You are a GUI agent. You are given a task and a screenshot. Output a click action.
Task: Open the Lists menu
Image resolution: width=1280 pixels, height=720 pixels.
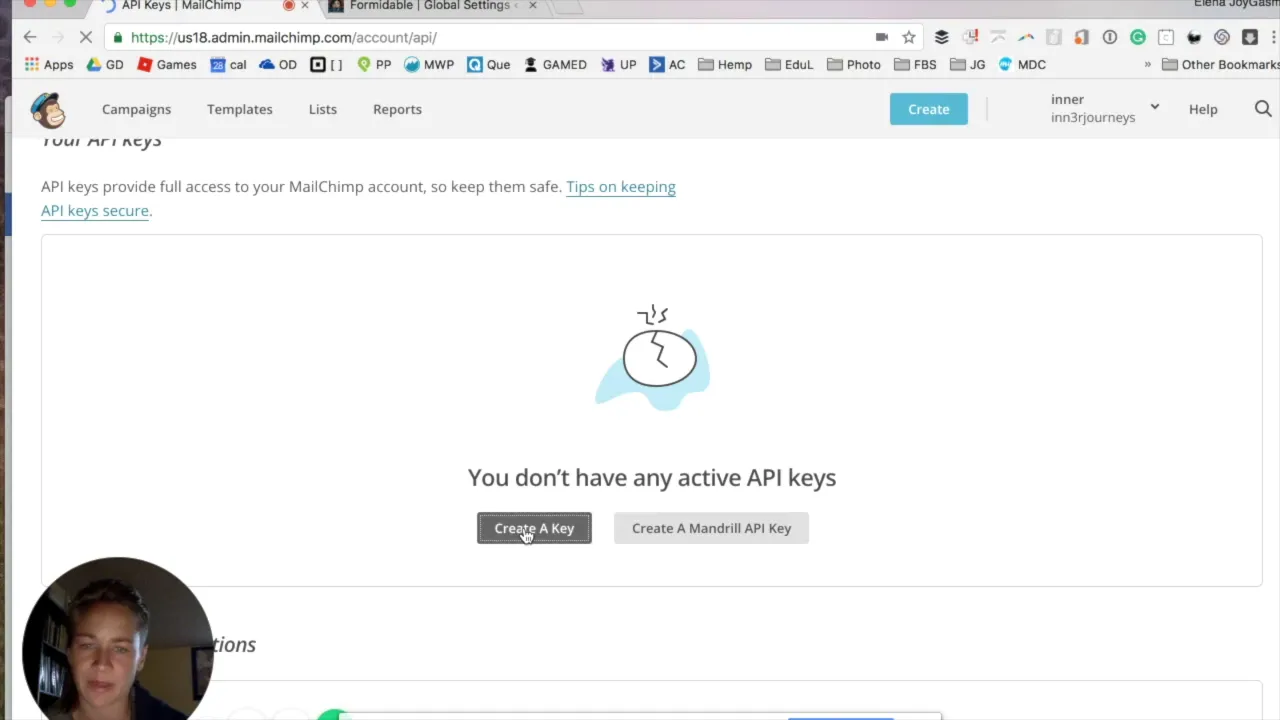click(322, 109)
